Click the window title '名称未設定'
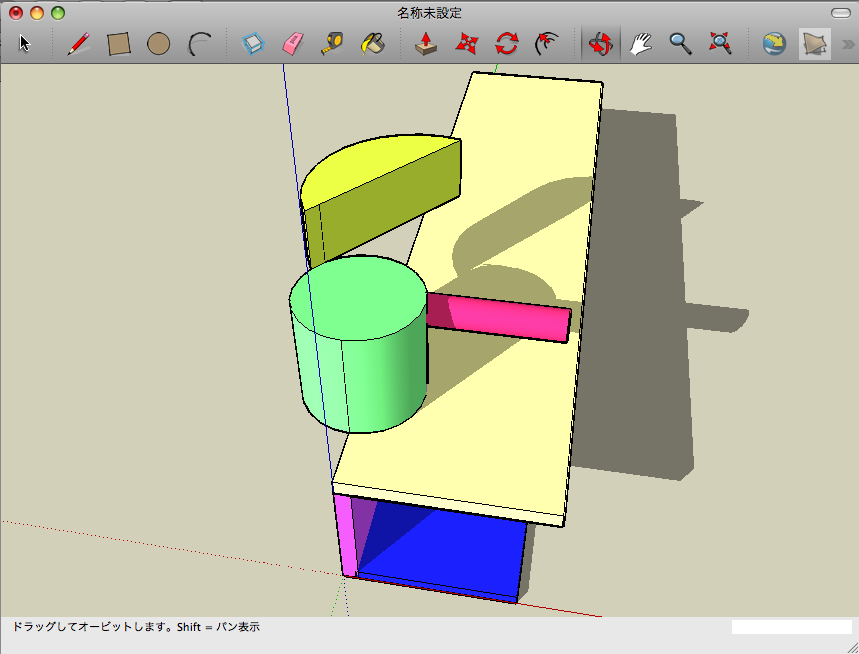859x654 pixels. click(x=430, y=13)
